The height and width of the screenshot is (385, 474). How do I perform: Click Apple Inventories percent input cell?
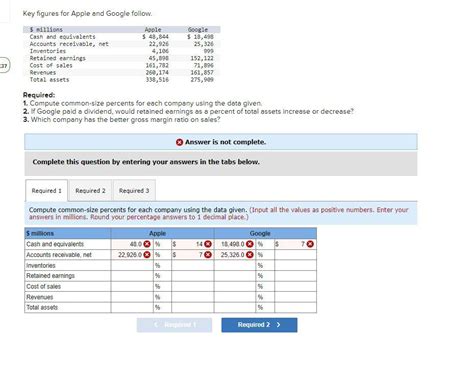pyautogui.click(x=192, y=265)
